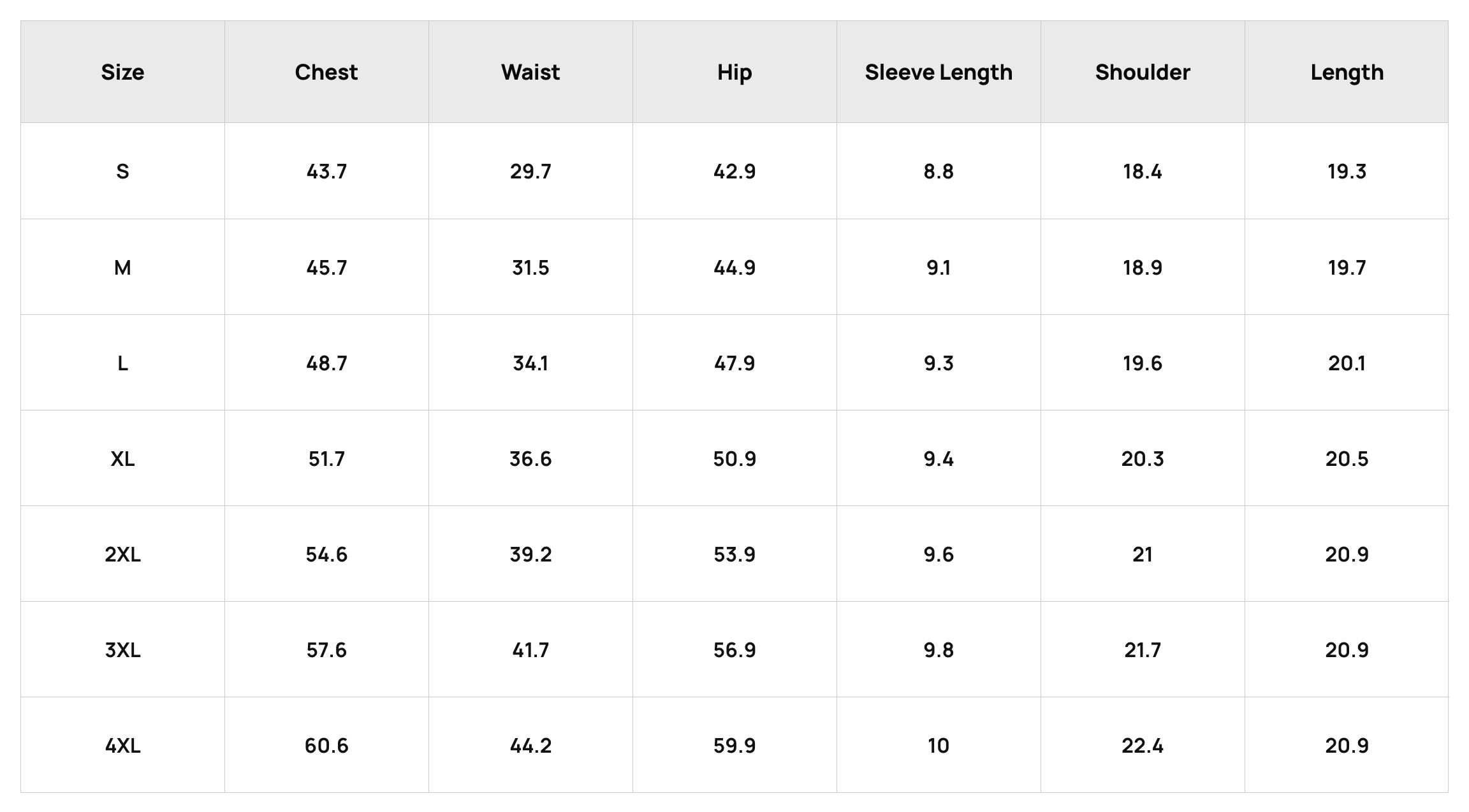
Task: Click the Length column header
Action: pos(1347,72)
